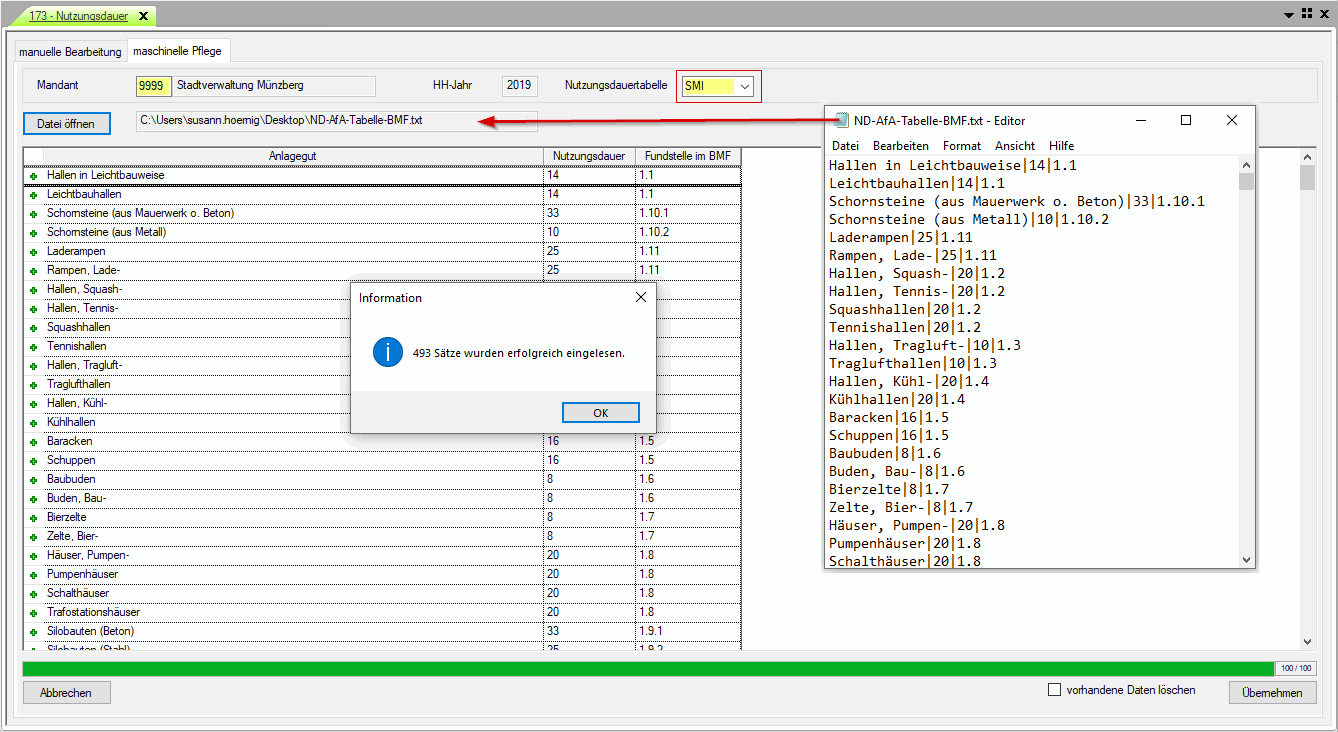Screen dimensions: 1338x732
Task: Expand the Hallen in Leichtbauweise row
Action: click(33, 176)
